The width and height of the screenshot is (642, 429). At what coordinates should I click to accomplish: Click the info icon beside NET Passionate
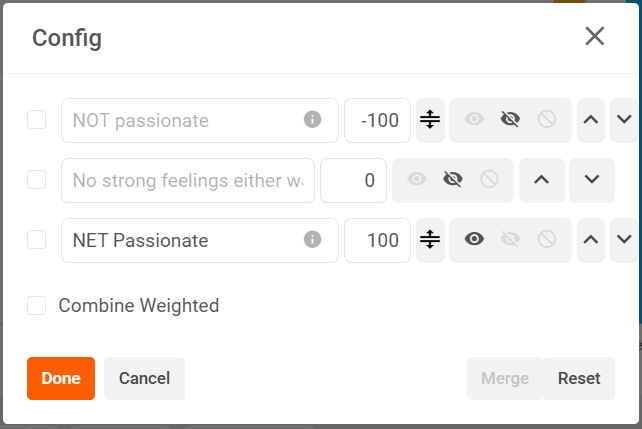[x=312, y=239]
